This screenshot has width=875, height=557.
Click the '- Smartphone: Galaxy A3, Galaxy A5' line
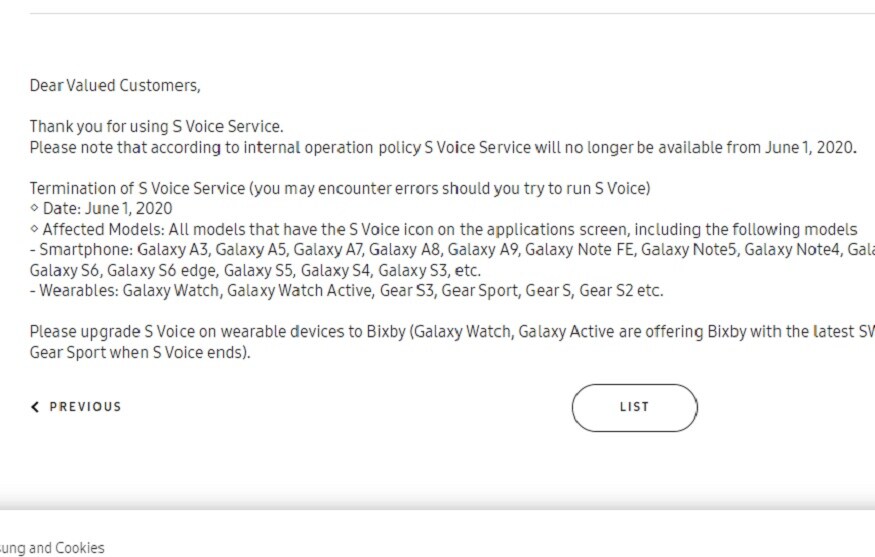point(452,249)
